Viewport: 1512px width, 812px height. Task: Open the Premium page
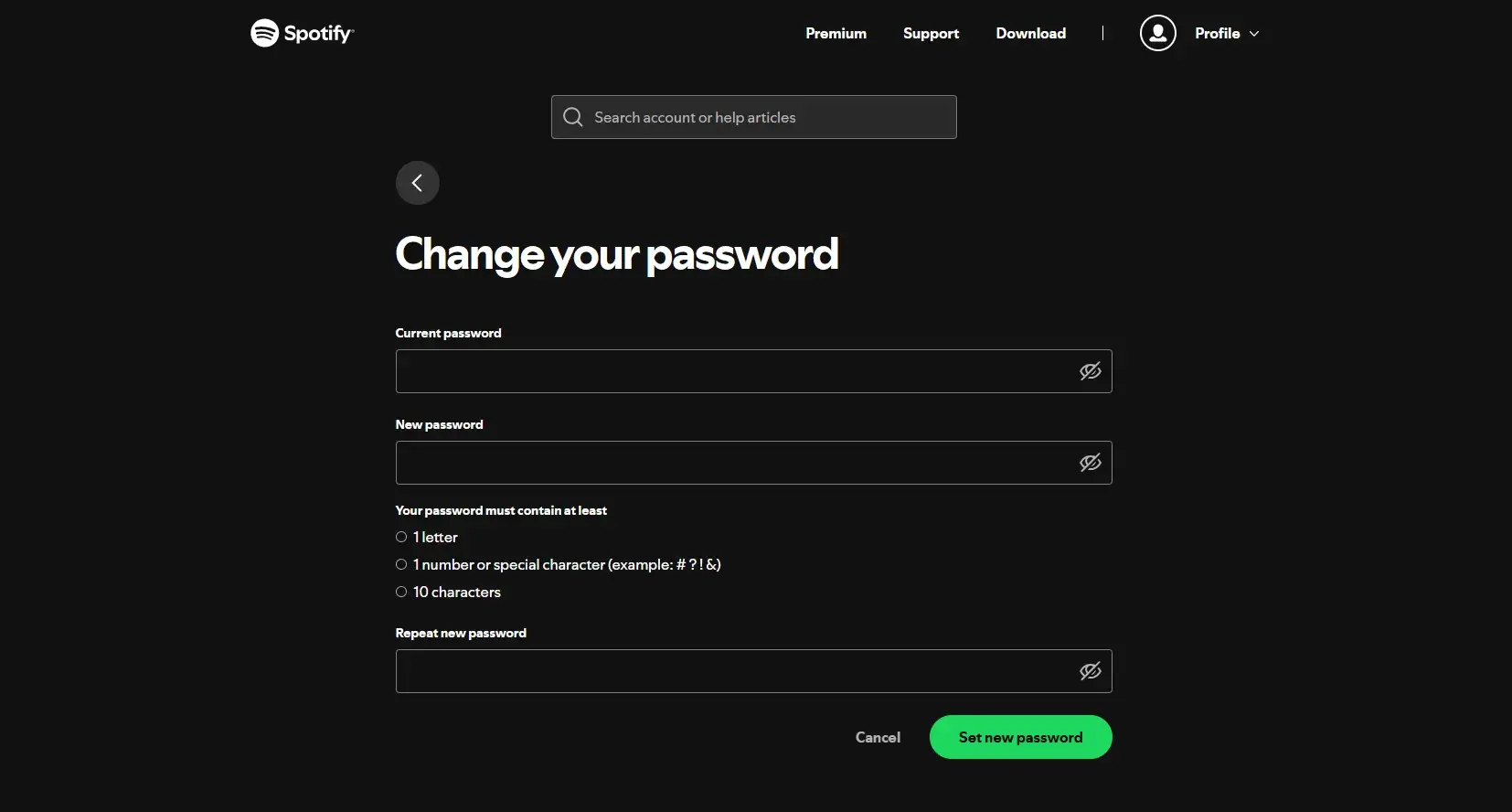836,33
